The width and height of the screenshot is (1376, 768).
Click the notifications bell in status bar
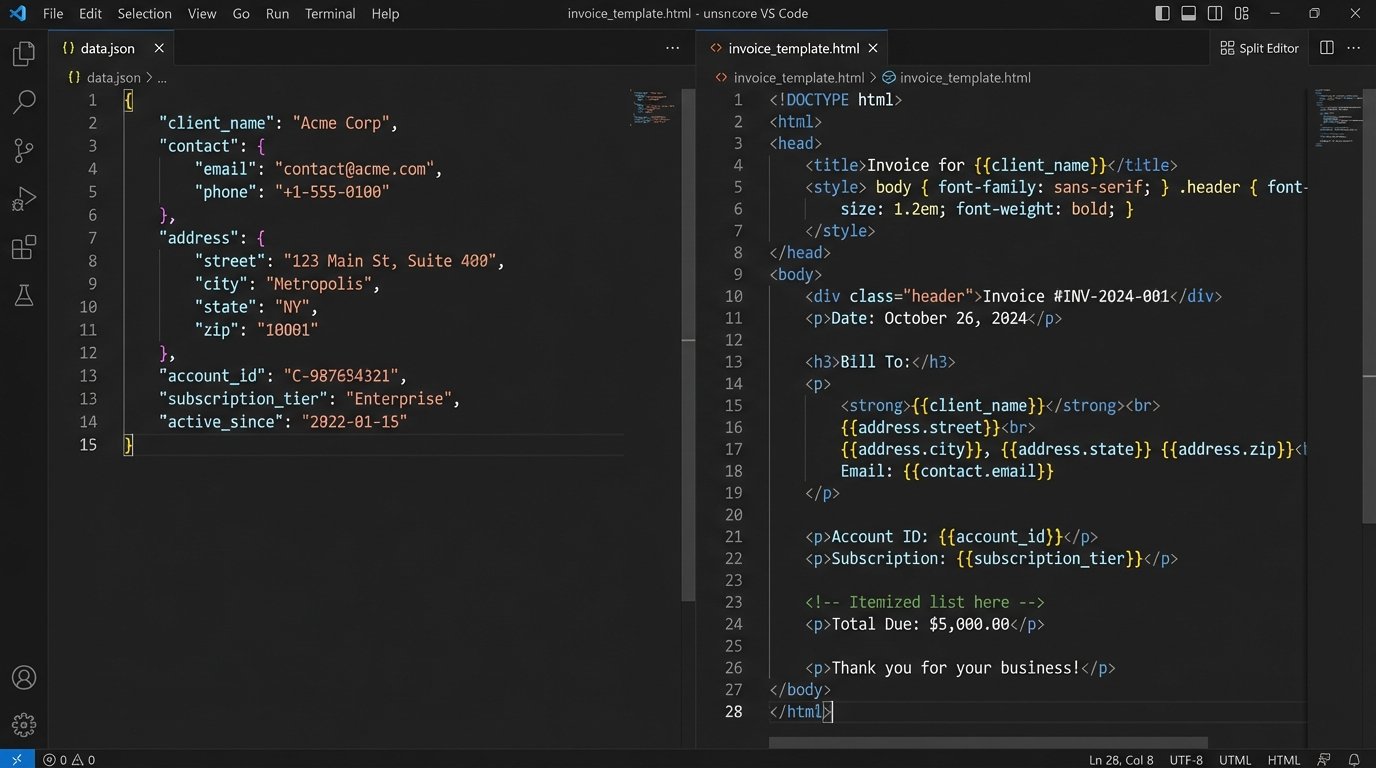1354,760
